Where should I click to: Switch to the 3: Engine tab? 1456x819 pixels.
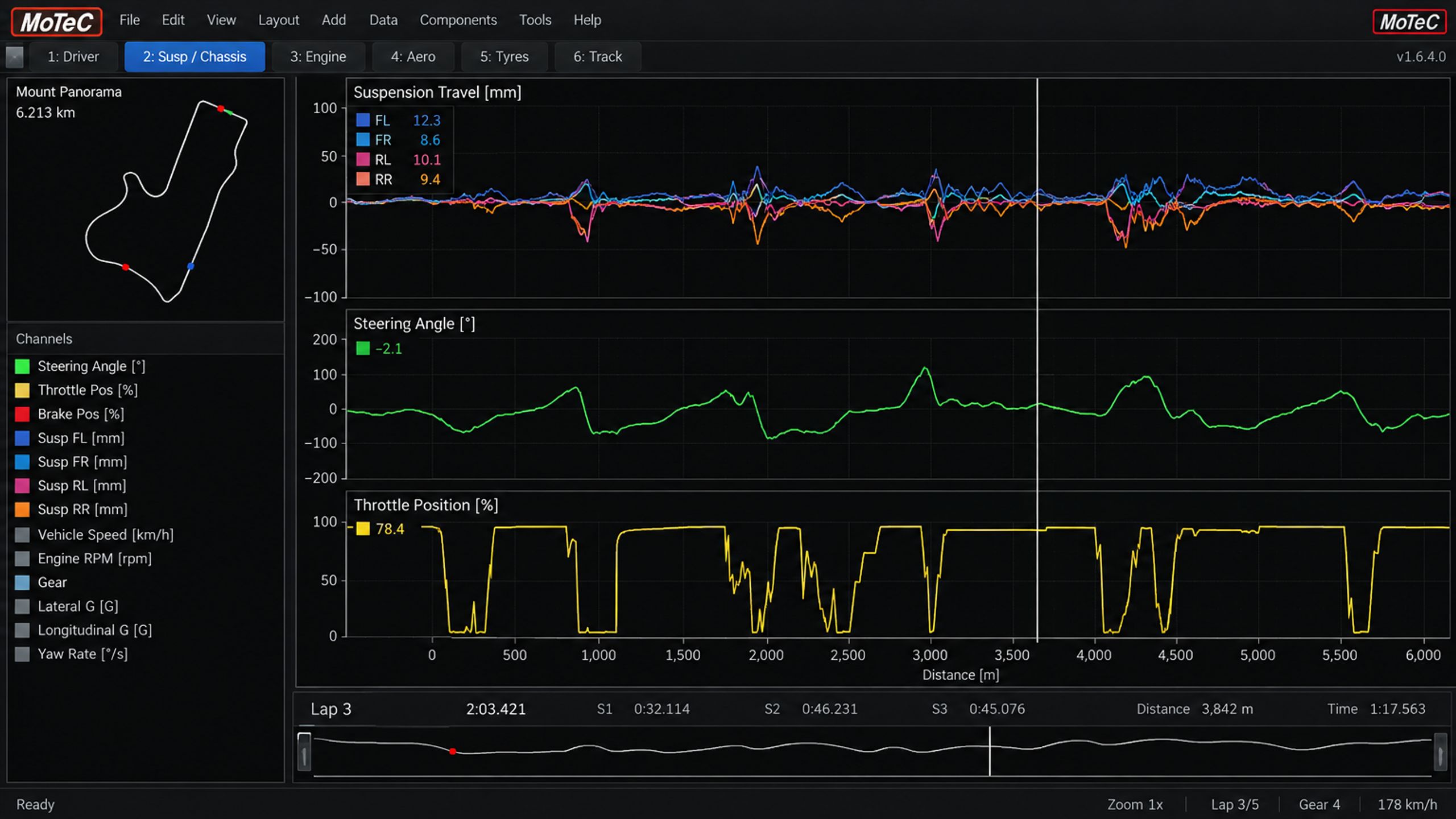318,57
